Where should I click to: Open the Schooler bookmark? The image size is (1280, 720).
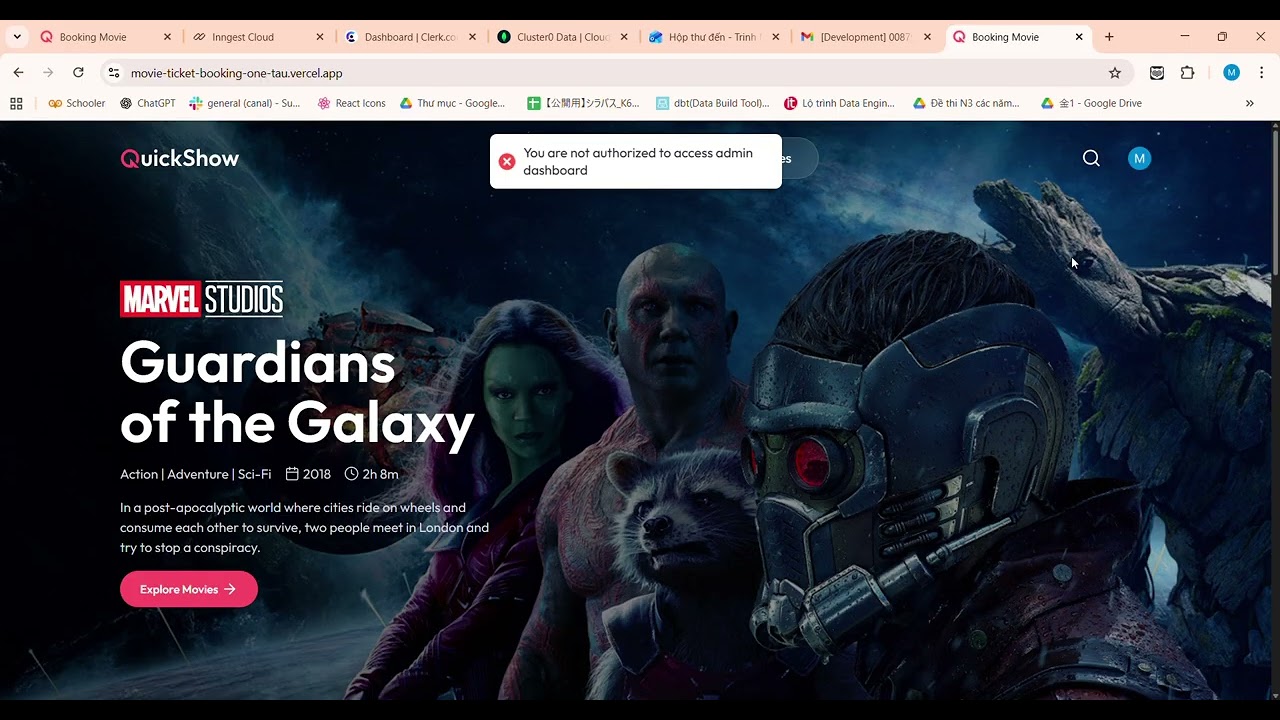pyautogui.click(x=77, y=103)
